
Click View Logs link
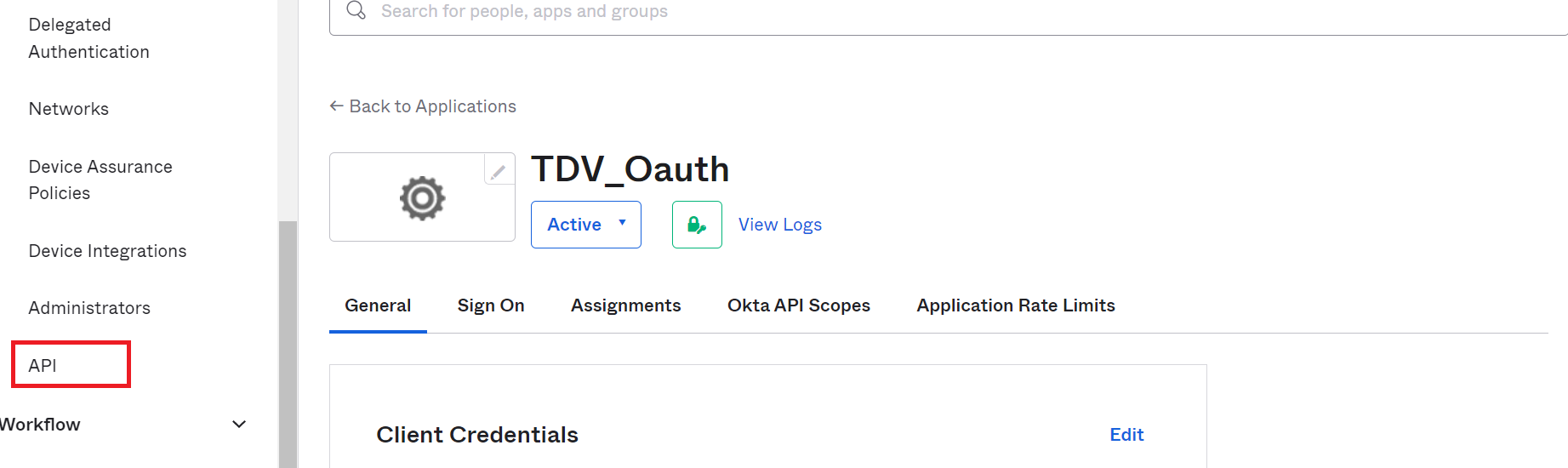point(780,225)
